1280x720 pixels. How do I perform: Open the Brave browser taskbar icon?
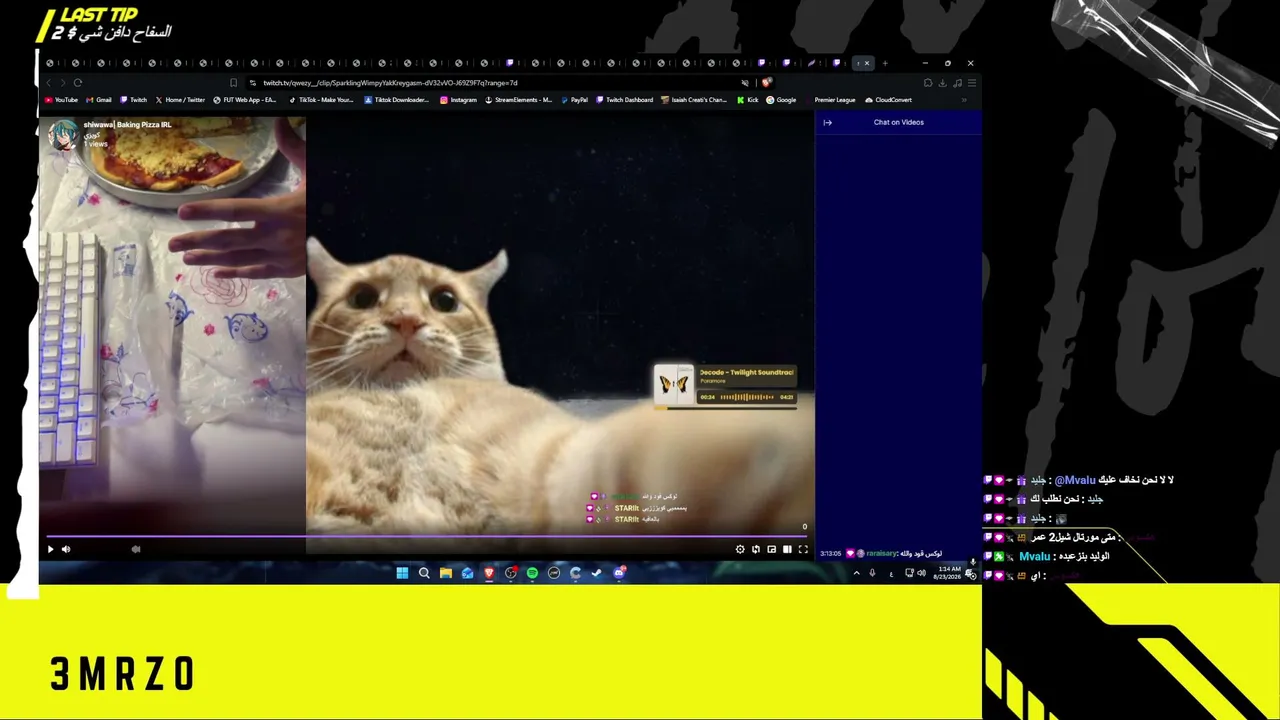coord(489,573)
